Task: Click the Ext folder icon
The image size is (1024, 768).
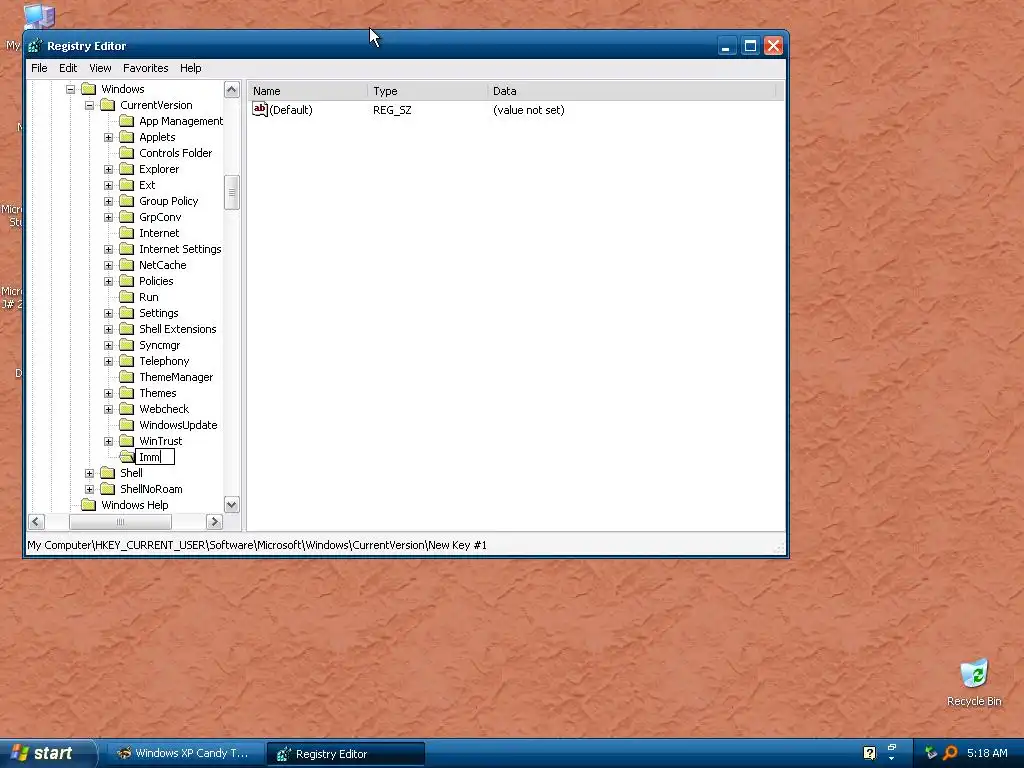Action: click(x=127, y=185)
